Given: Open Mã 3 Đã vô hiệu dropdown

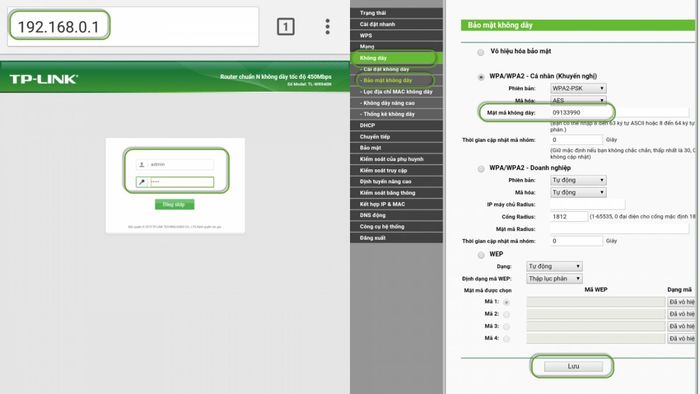Looking at the screenshot, I should pos(682,326).
